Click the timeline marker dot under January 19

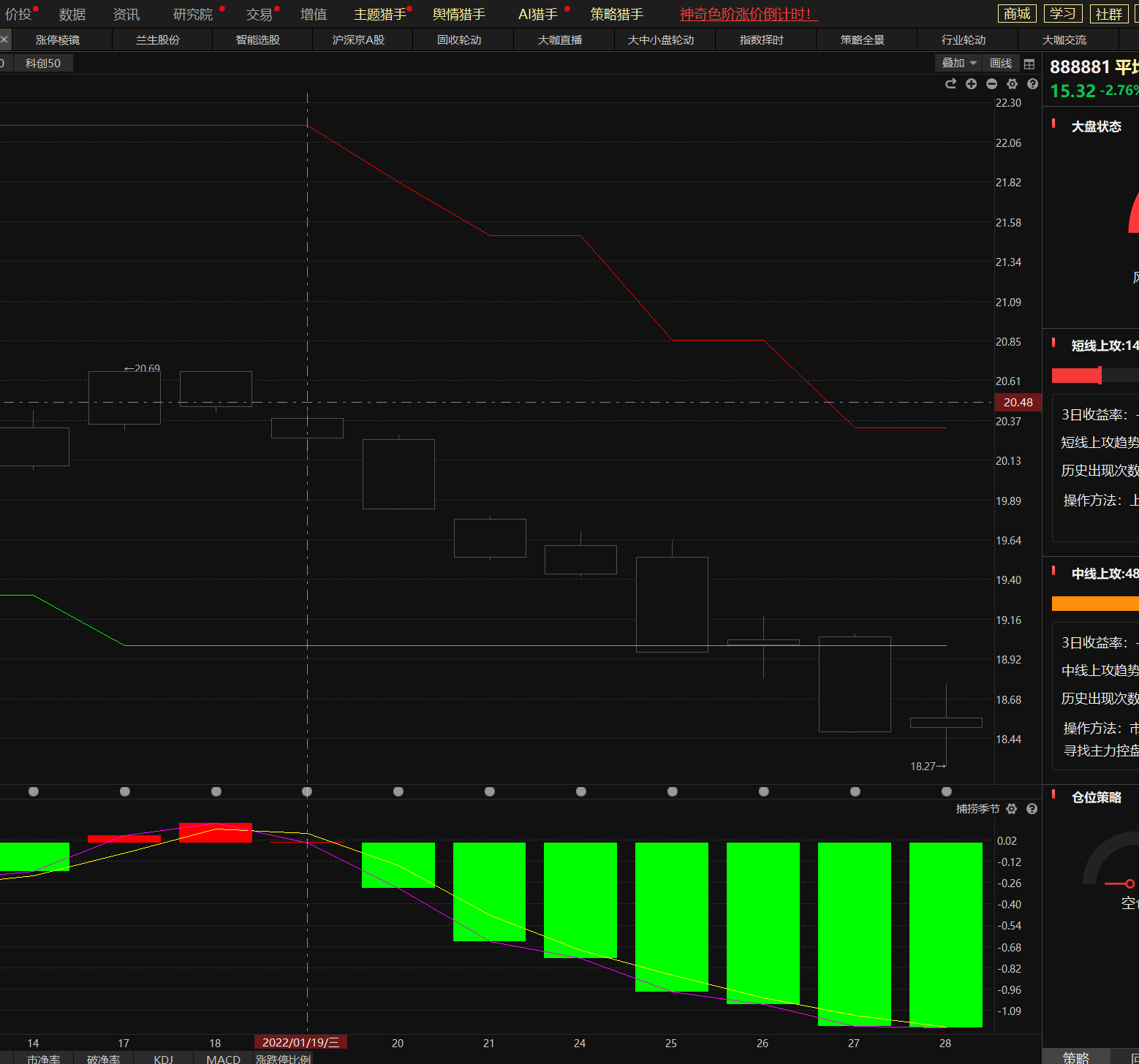click(307, 791)
